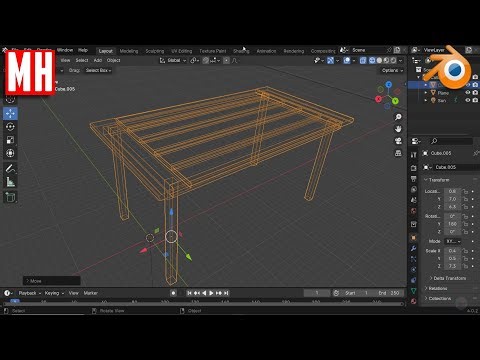Toggle lock on Scale Z
The image size is (480, 360).
point(465,266)
